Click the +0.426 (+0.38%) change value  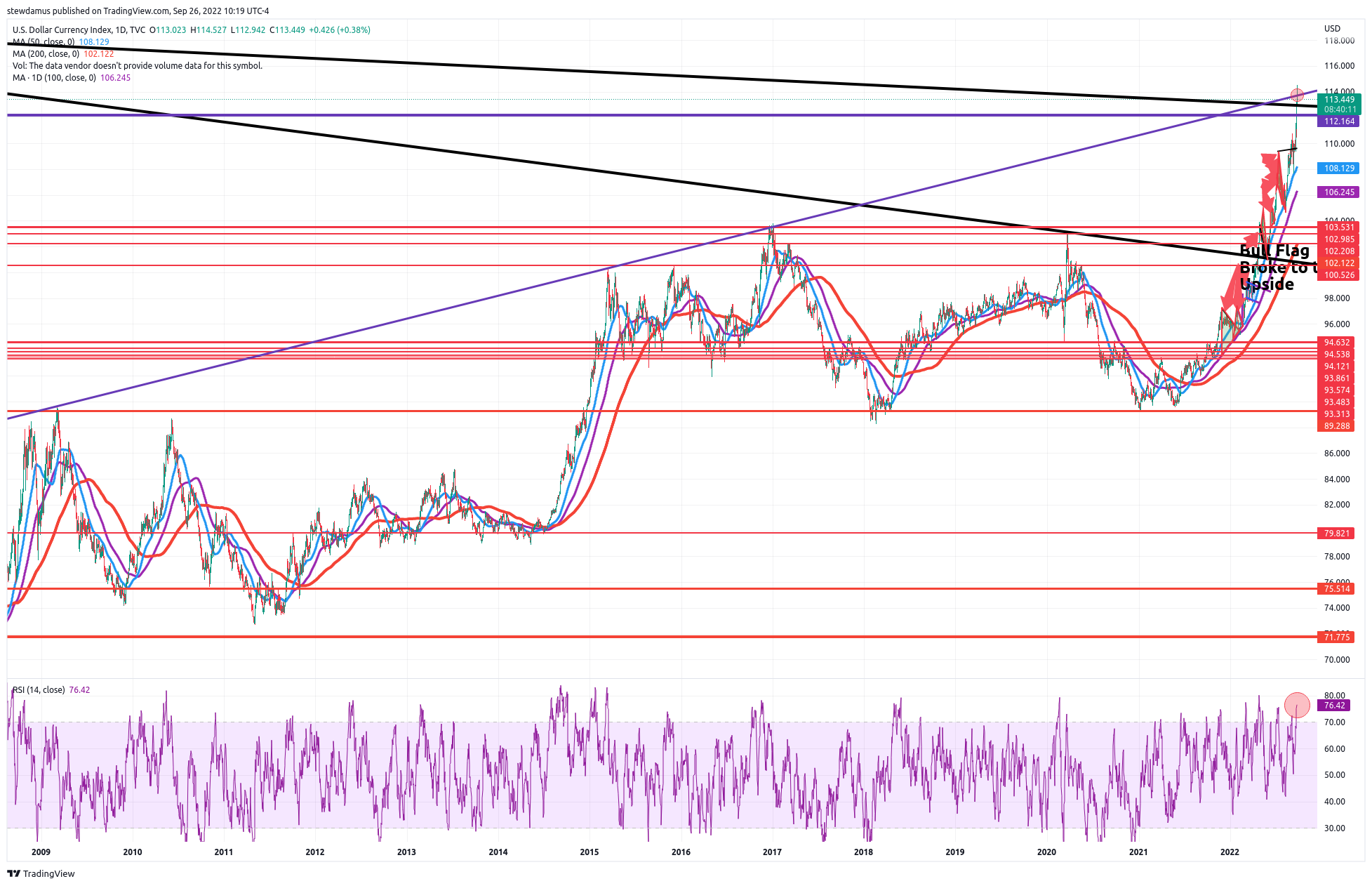point(340,29)
